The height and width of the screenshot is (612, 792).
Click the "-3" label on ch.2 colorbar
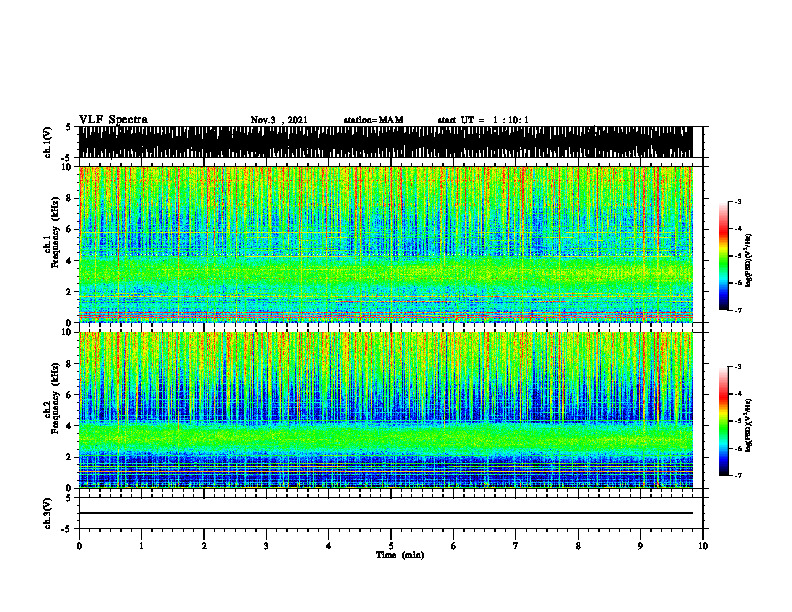738,367
